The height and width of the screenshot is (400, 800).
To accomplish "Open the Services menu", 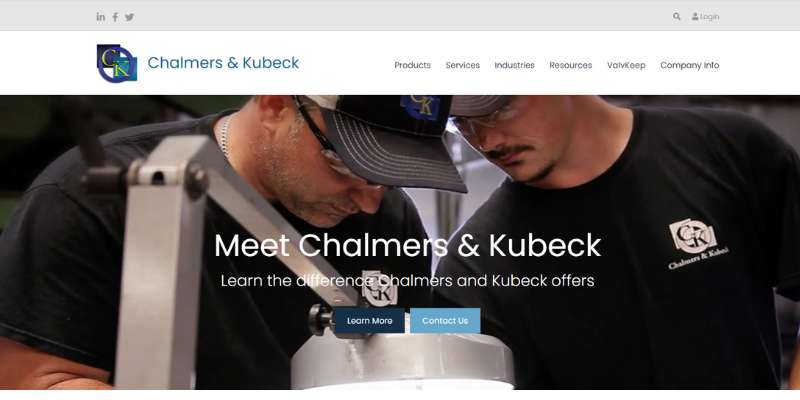I will [x=462, y=65].
